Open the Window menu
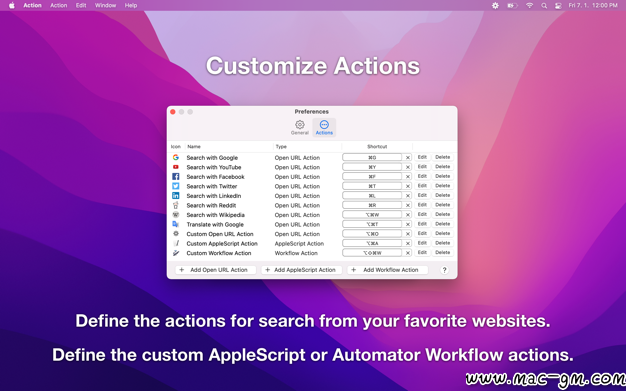 pyautogui.click(x=105, y=6)
